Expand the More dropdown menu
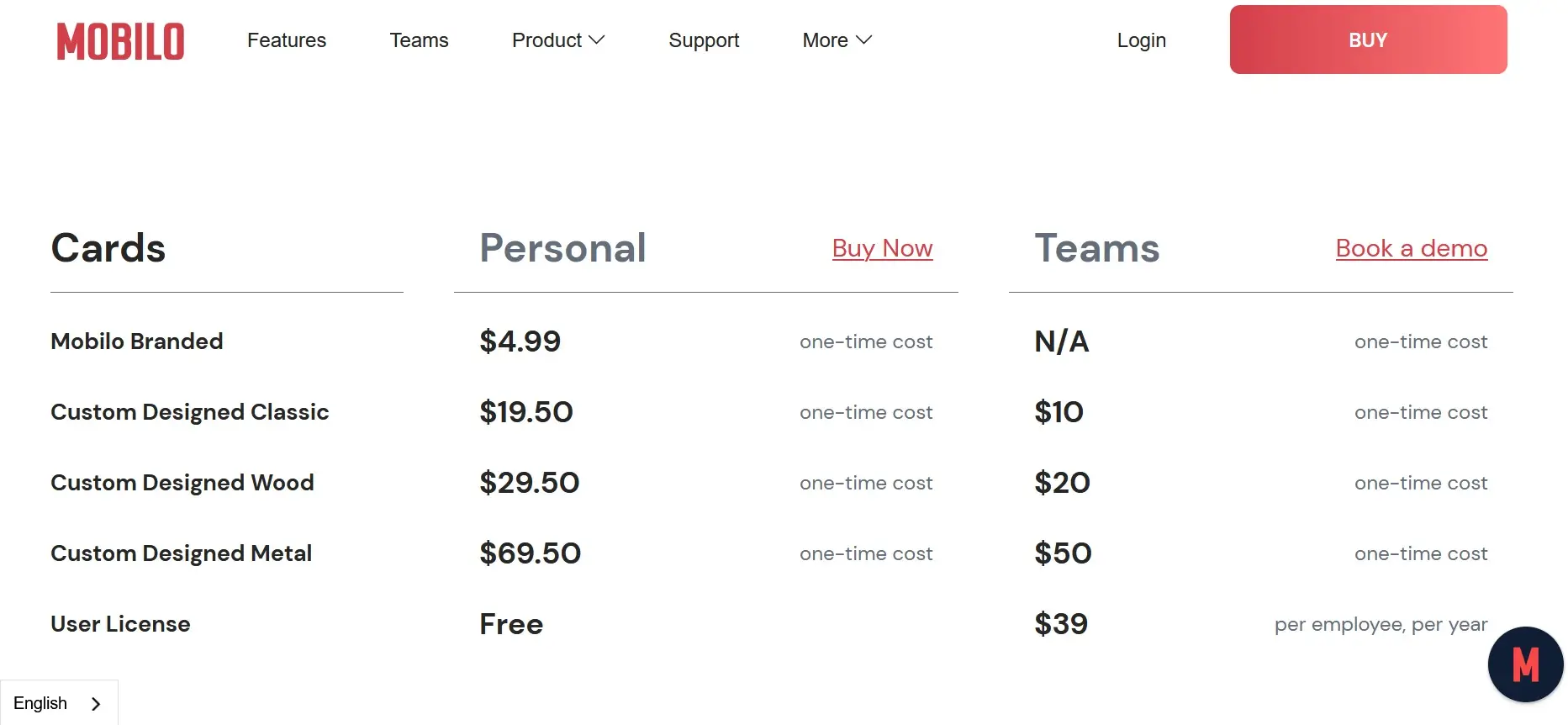 click(x=837, y=40)
